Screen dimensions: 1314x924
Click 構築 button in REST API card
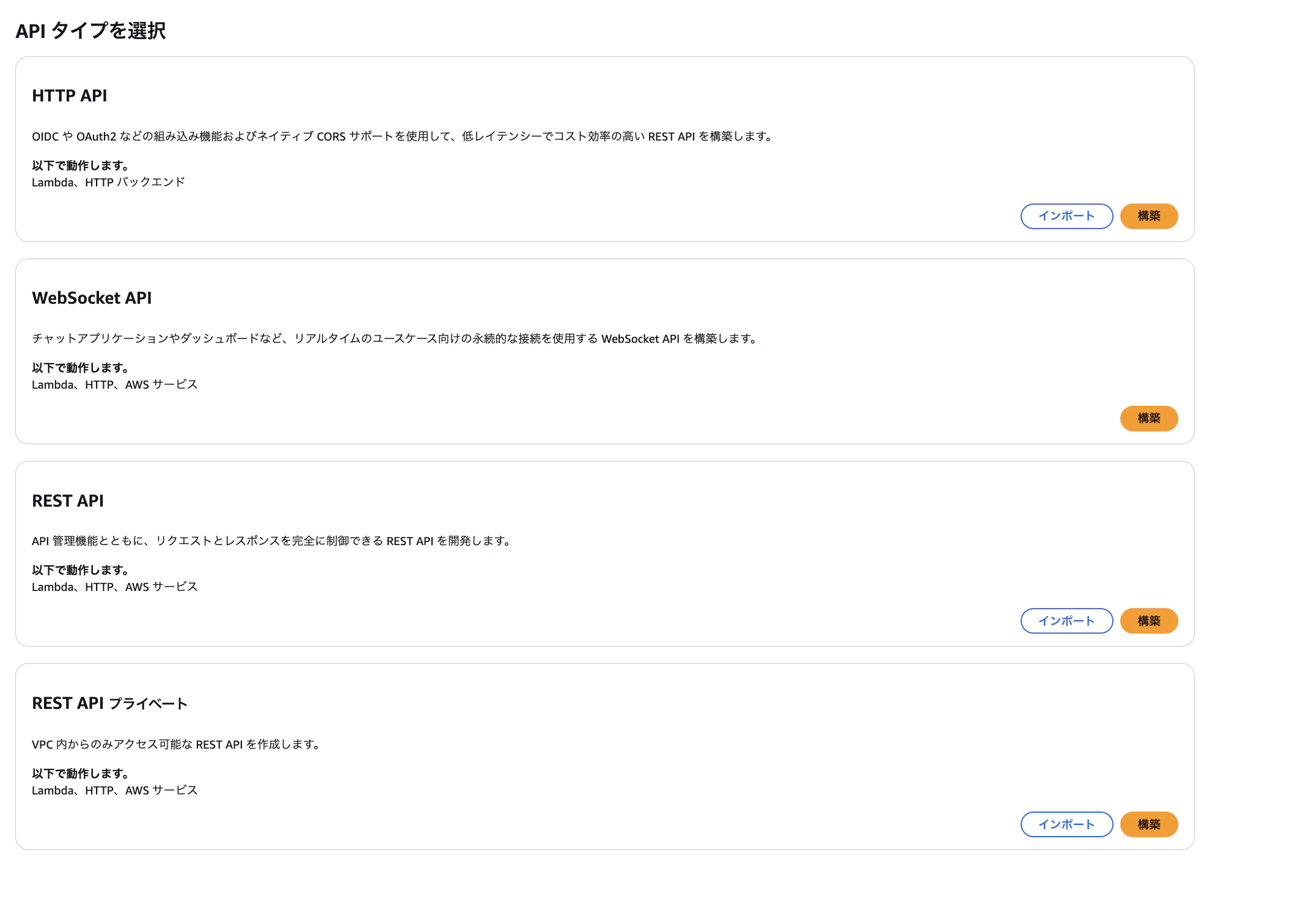[1148, 621]
